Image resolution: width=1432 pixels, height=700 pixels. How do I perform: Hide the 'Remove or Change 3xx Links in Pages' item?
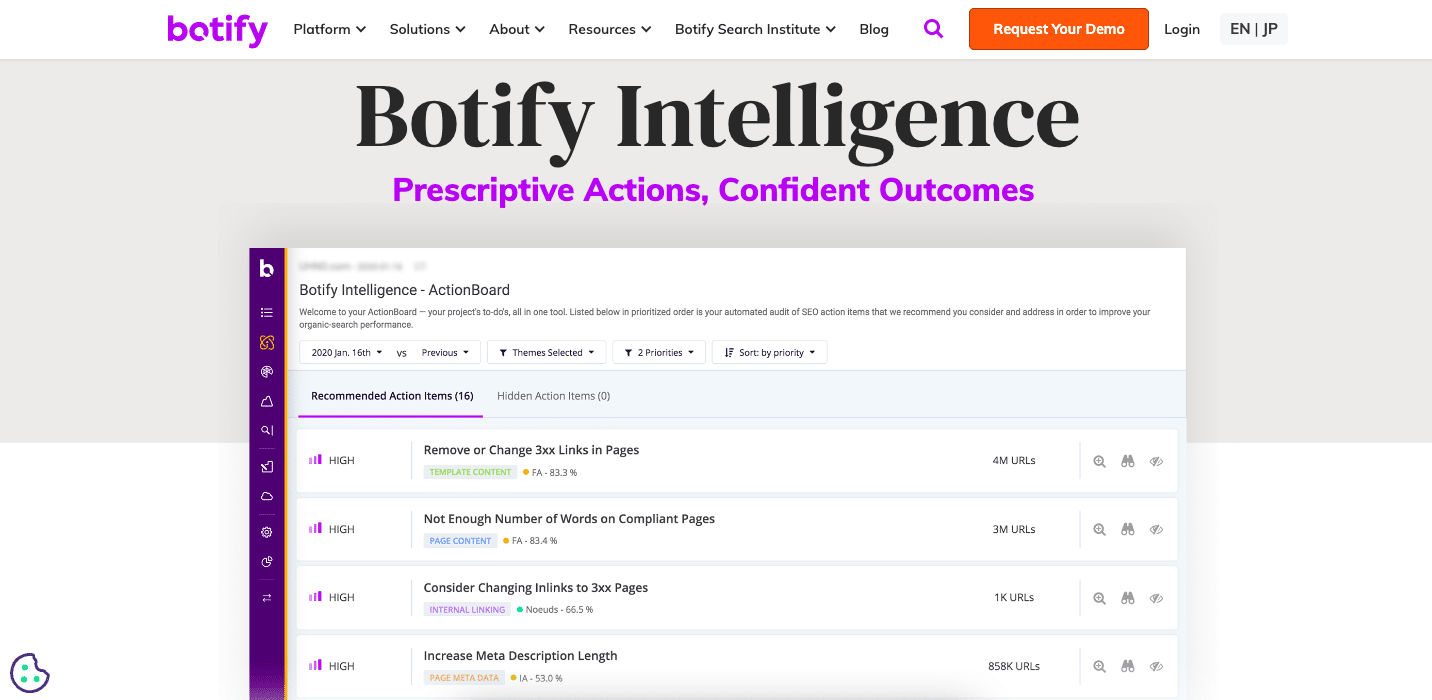click(1156, 461)
